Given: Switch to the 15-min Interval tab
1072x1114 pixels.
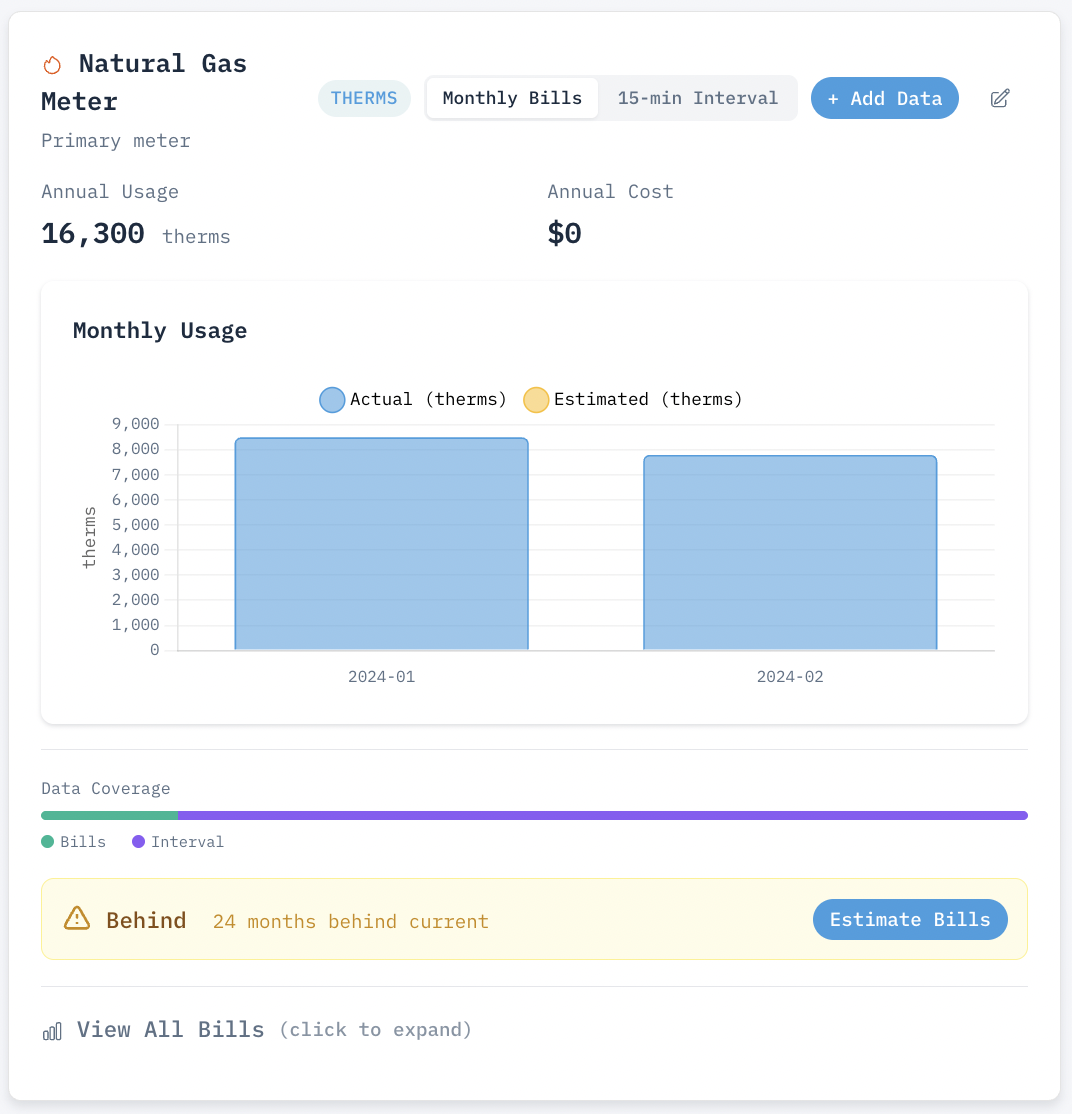Looking at the screenshot, I should point(697,97).
